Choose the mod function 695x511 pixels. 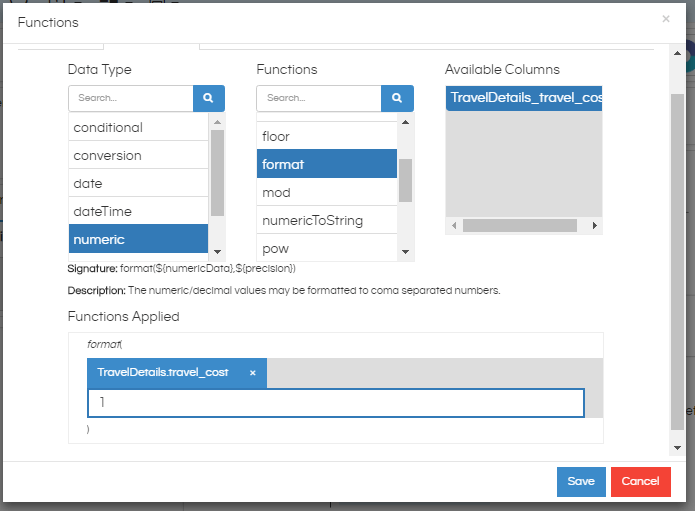(x=327, y=192)
